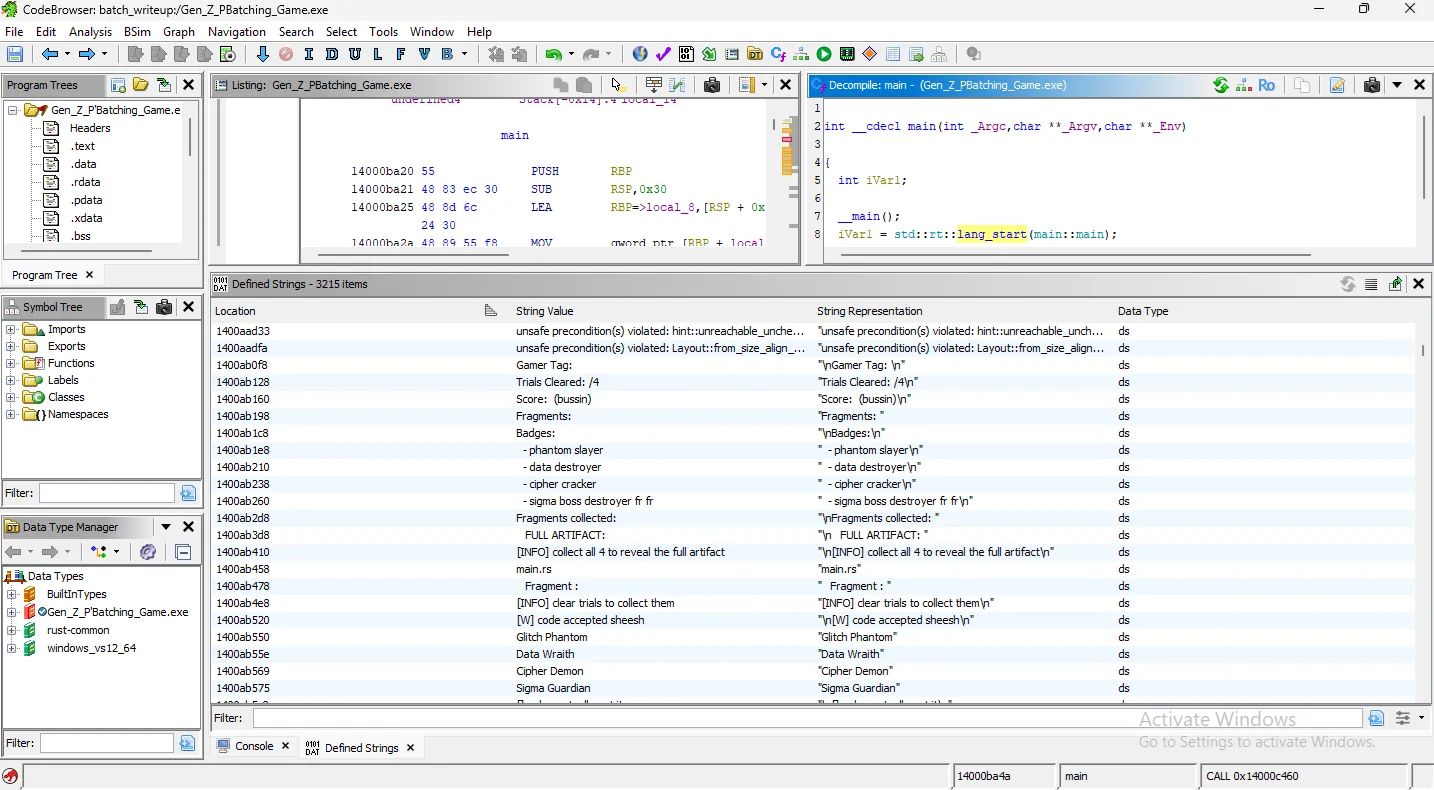Export the Defined Strings table via the export icon
Image resolution: width=1434 pixels, height=790 pixels.
[1395, 284]
